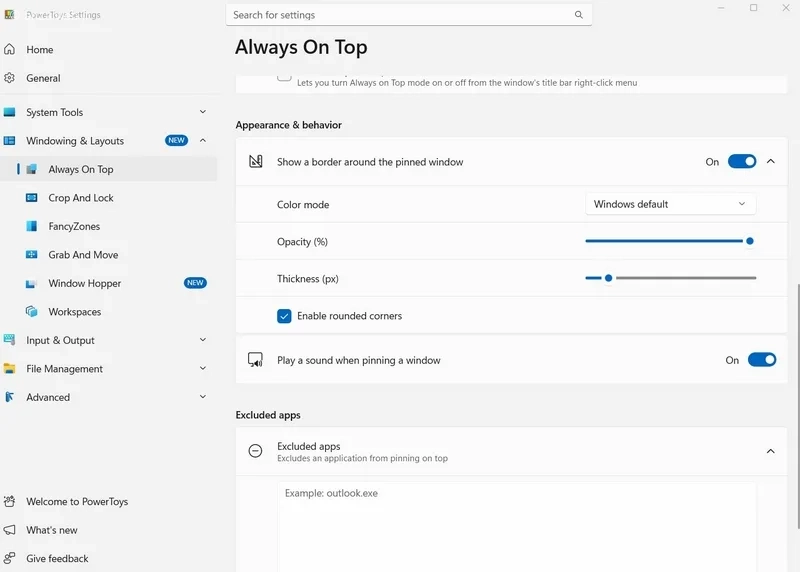800x572 pixels.
Task: Click the Advanced section icon
Action: 9,396
